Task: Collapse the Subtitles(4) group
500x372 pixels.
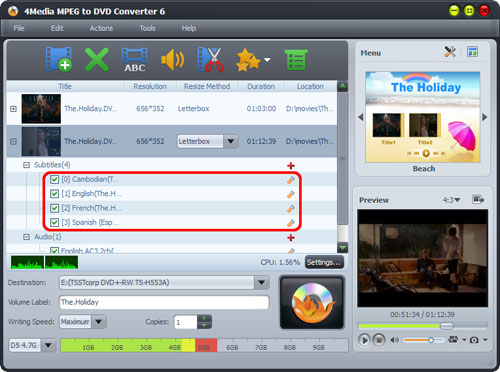Action: [26, 165]
